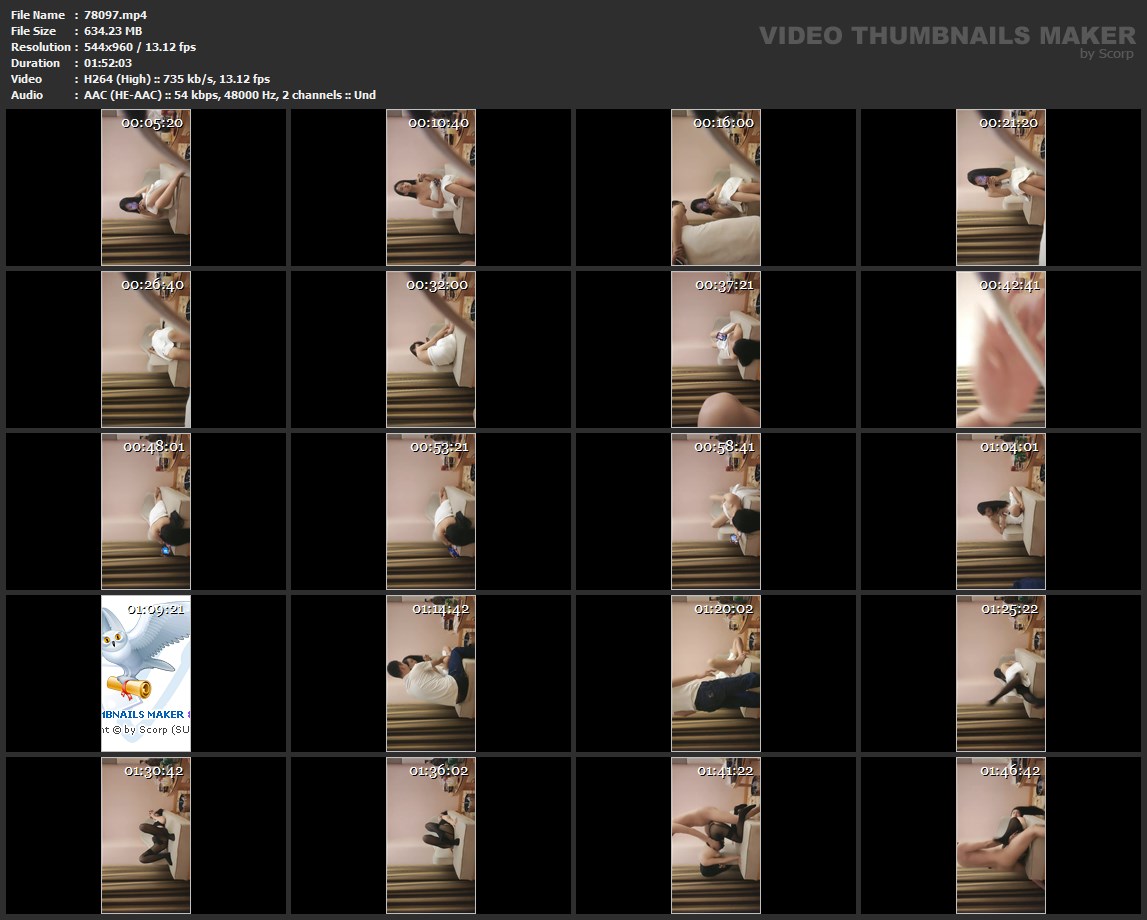Viewport: 1147px width, 920px height.
Task: Click the Video Thumbnails Maker watermark title
Action: coord(946,36)
